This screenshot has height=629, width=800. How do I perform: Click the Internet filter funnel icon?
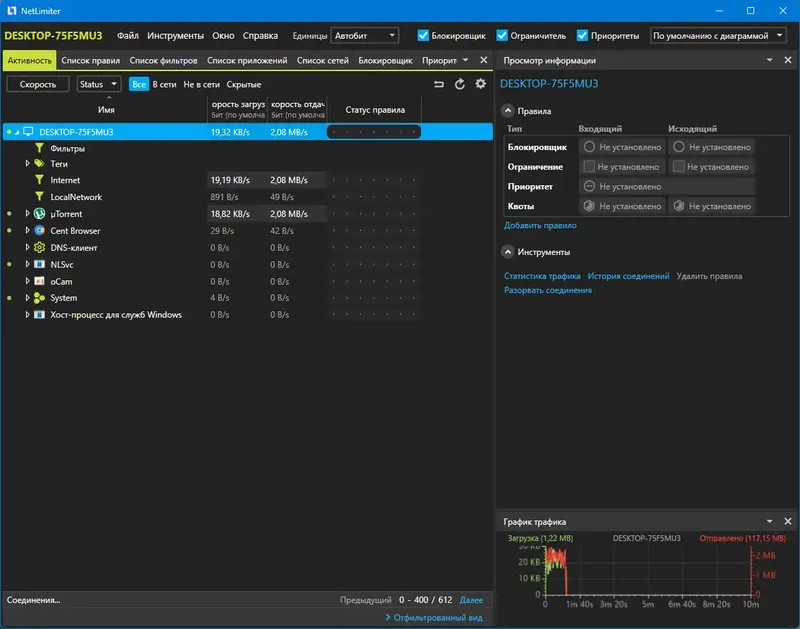pyautogui.click(x=39, y=180)
